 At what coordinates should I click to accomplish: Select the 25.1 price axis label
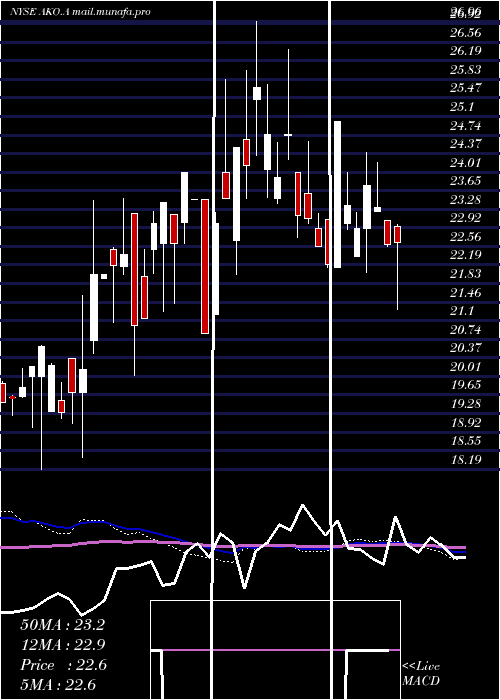pyautogui.click(x=462, y=107)
